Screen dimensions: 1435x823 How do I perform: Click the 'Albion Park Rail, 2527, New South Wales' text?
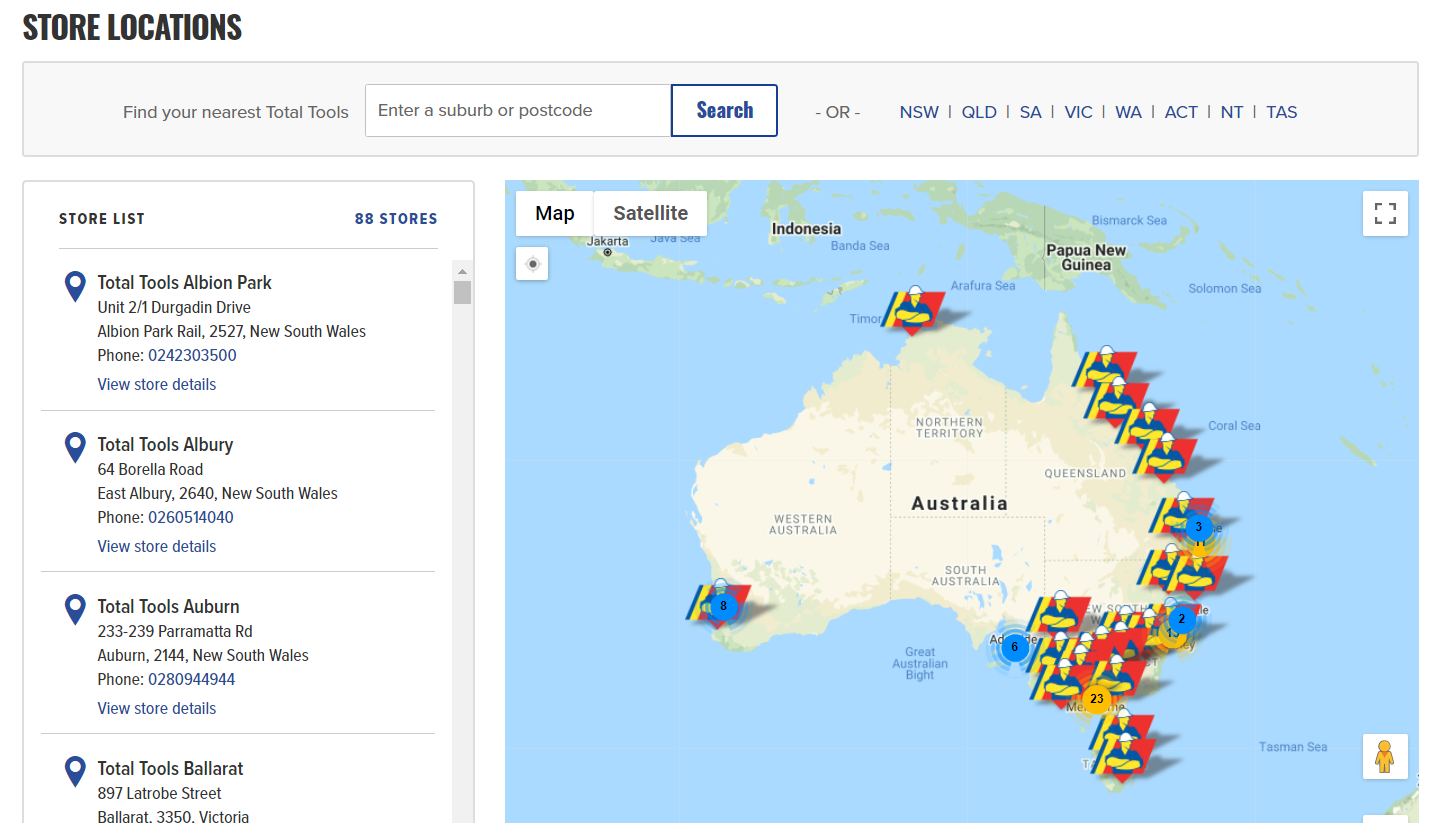coord(232,331)
